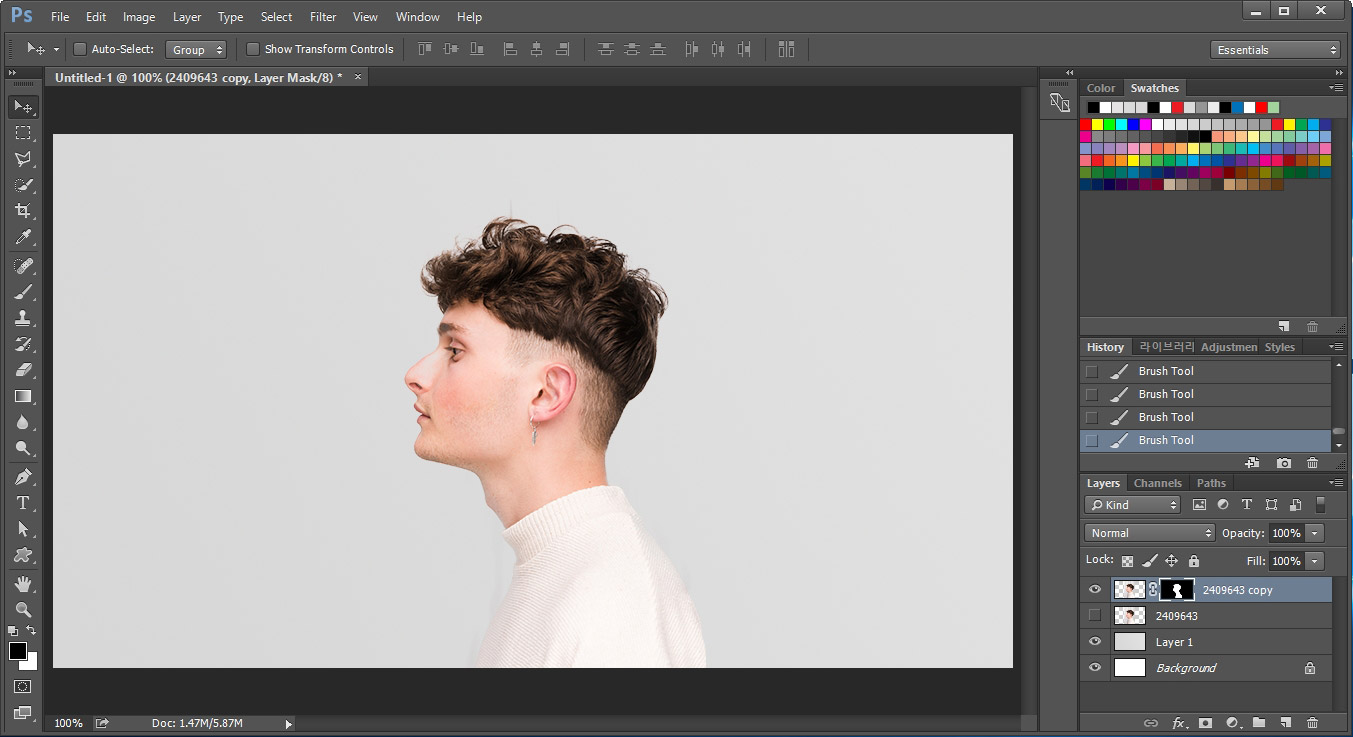Select the Polygonal Lasso tool
Screen dimensions: 1353x737
pos(23,158)
